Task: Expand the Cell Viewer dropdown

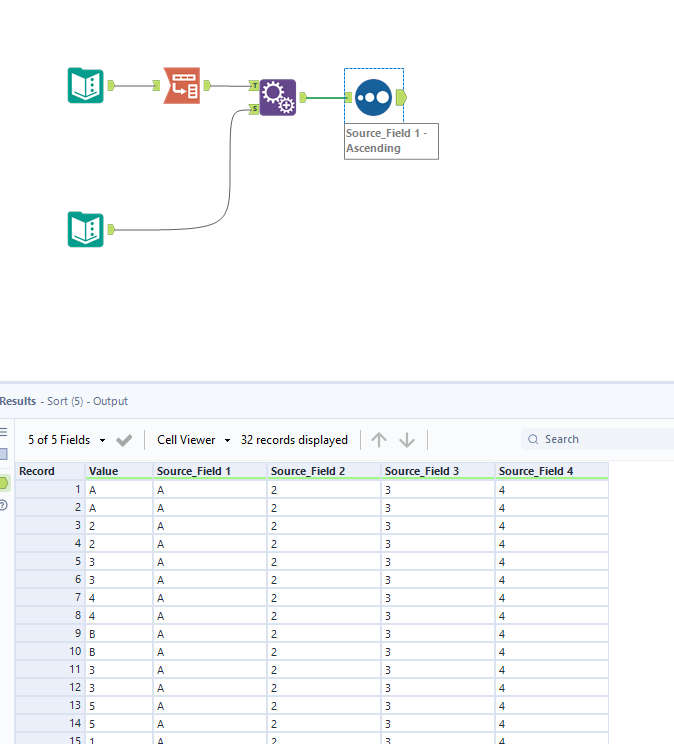Action: 194,440
